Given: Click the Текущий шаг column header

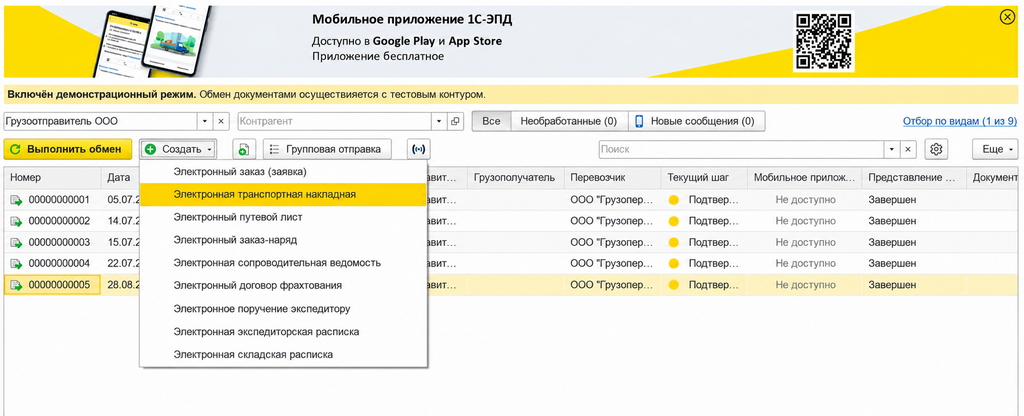Looking at the screenshot, I should [703, 178].
